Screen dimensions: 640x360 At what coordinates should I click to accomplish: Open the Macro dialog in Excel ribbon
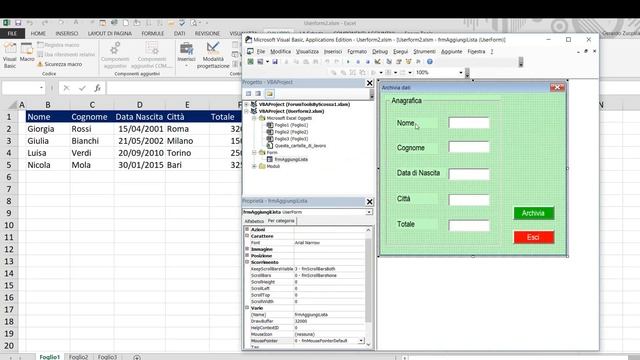(27, 52)
